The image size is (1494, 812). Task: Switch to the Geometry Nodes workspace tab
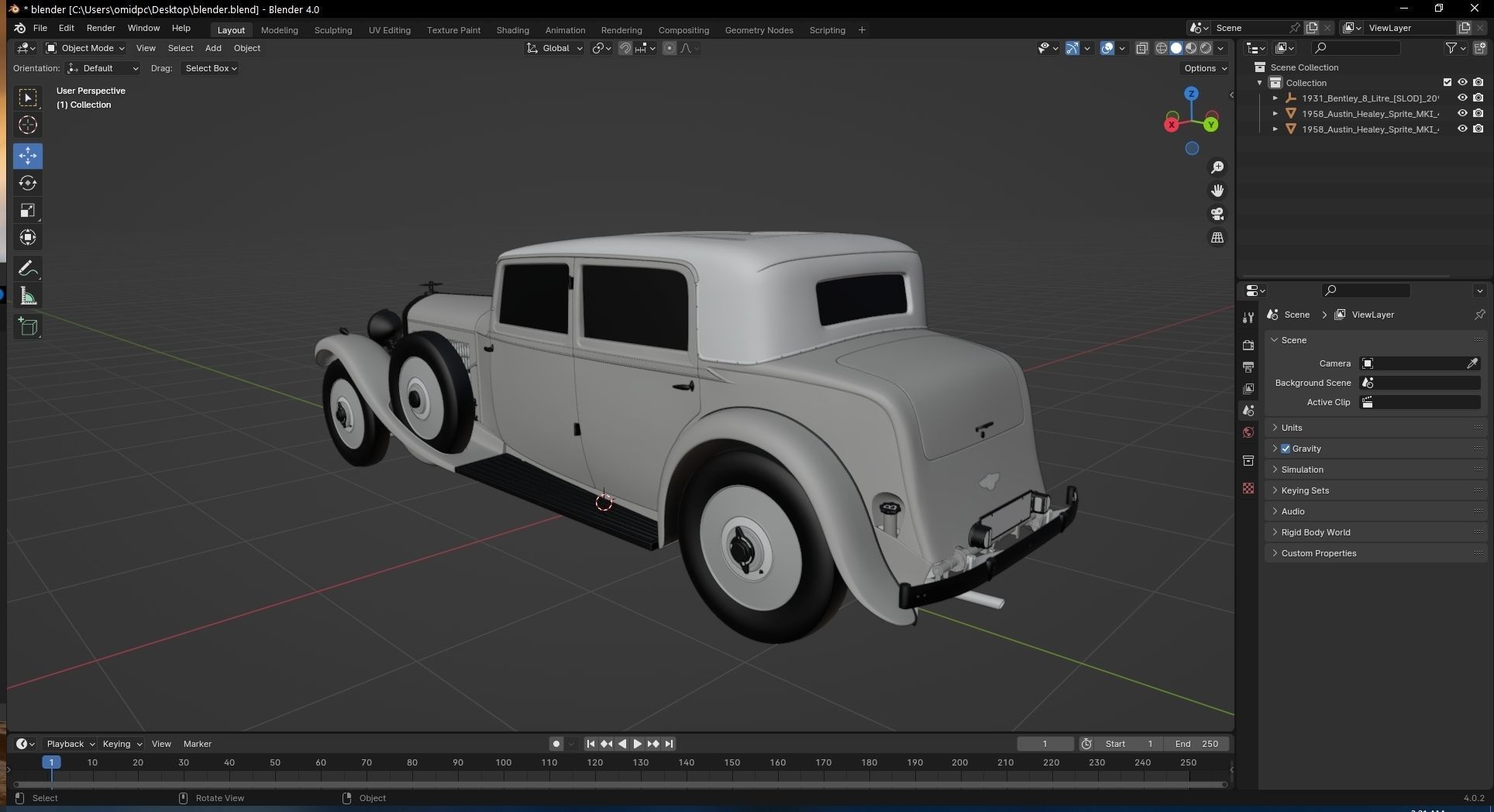[x=759, y=30]
